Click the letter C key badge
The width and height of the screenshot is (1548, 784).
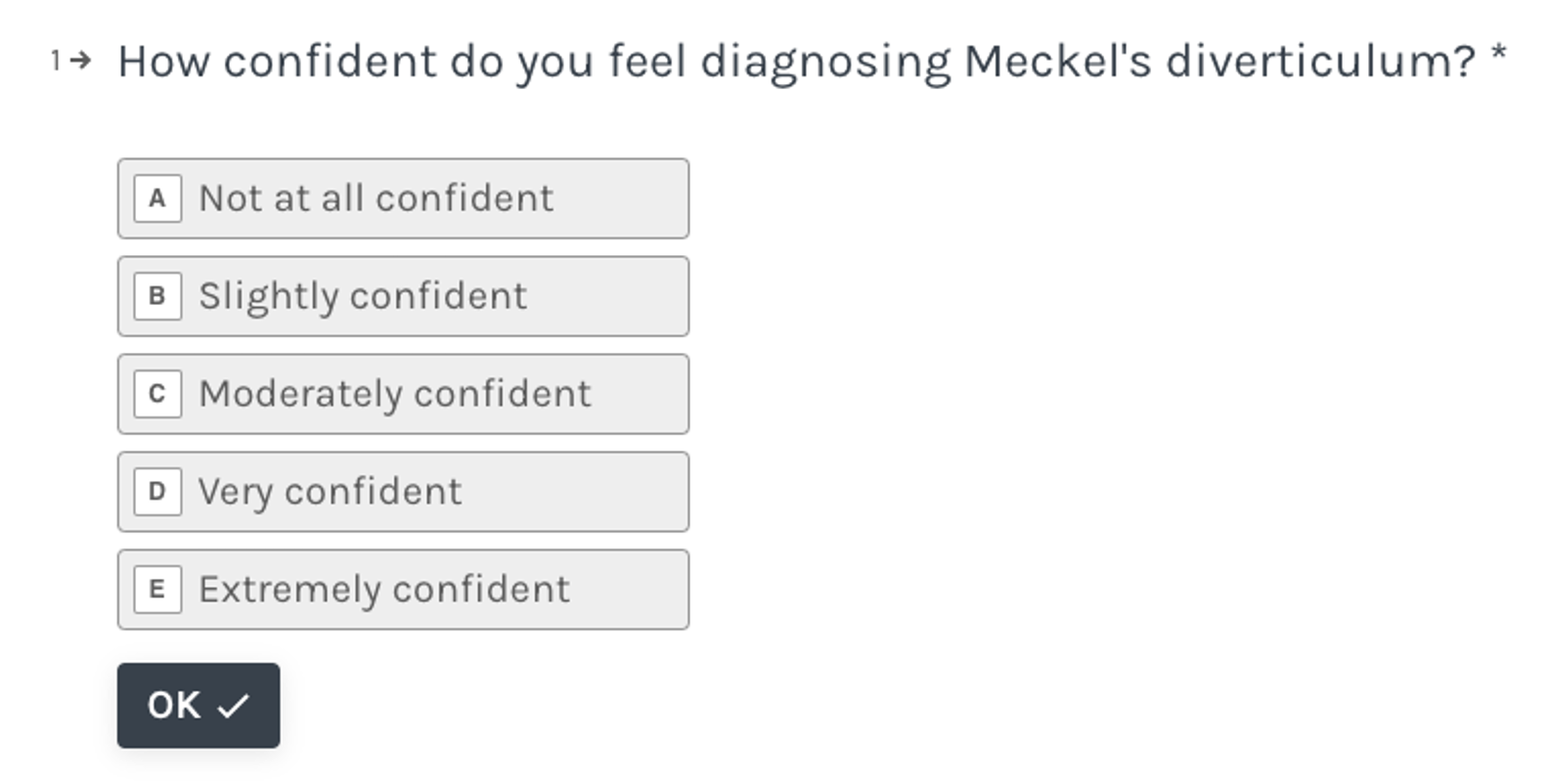(x=157, y=394)
